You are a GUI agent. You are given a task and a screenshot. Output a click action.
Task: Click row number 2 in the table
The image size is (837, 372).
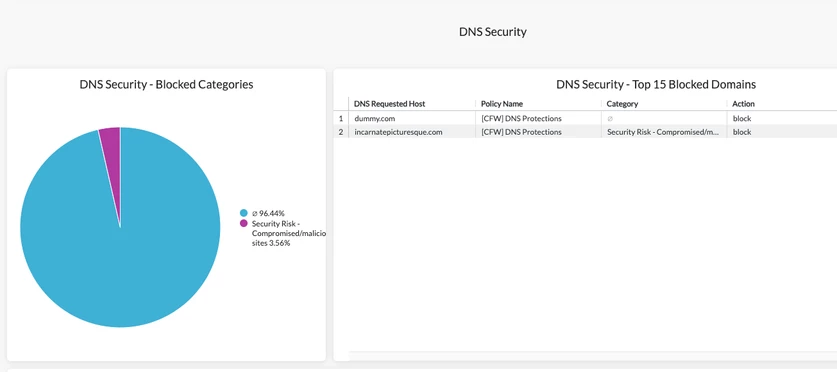click(341, 132)
